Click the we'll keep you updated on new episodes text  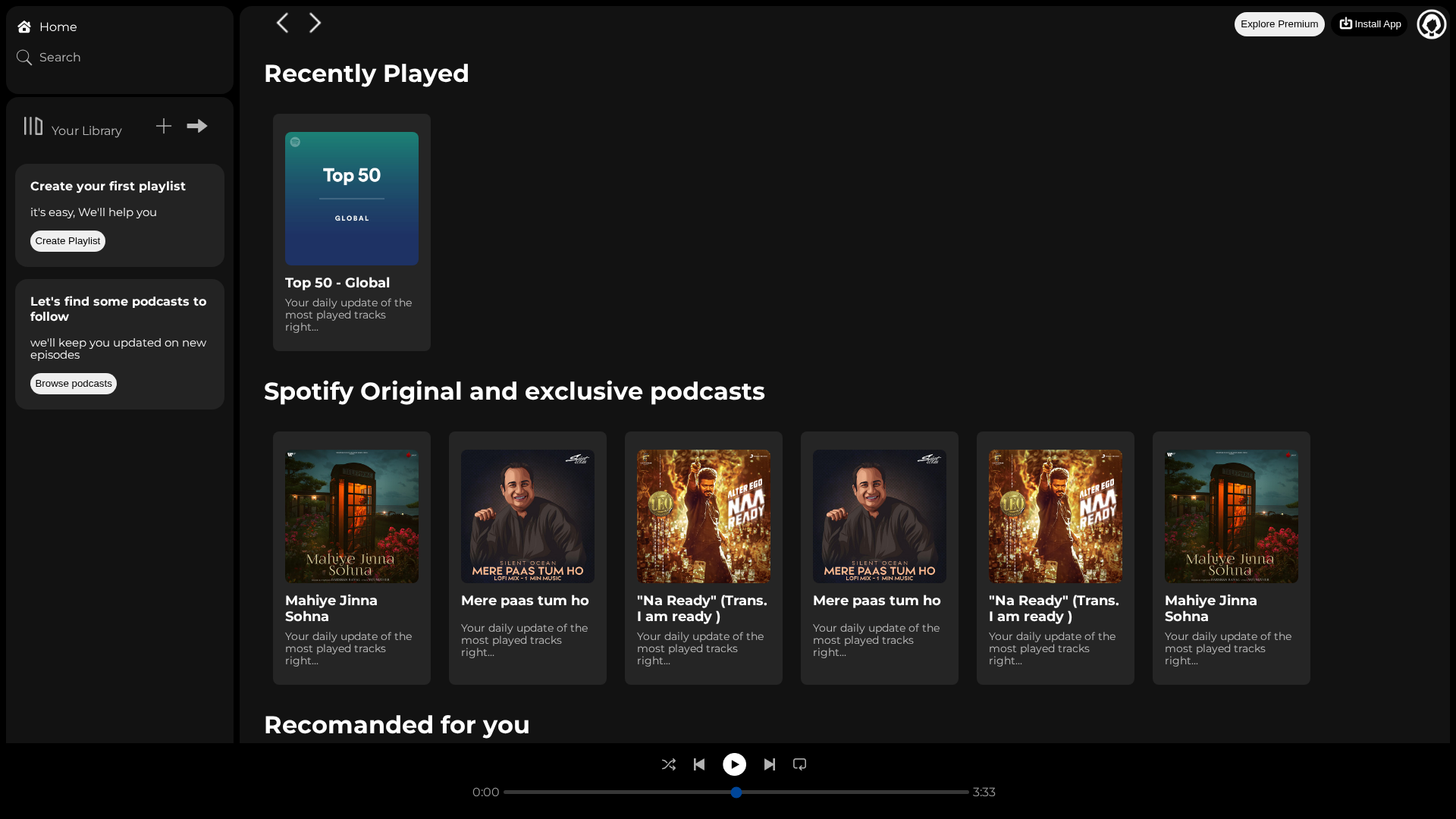(118, 349)
